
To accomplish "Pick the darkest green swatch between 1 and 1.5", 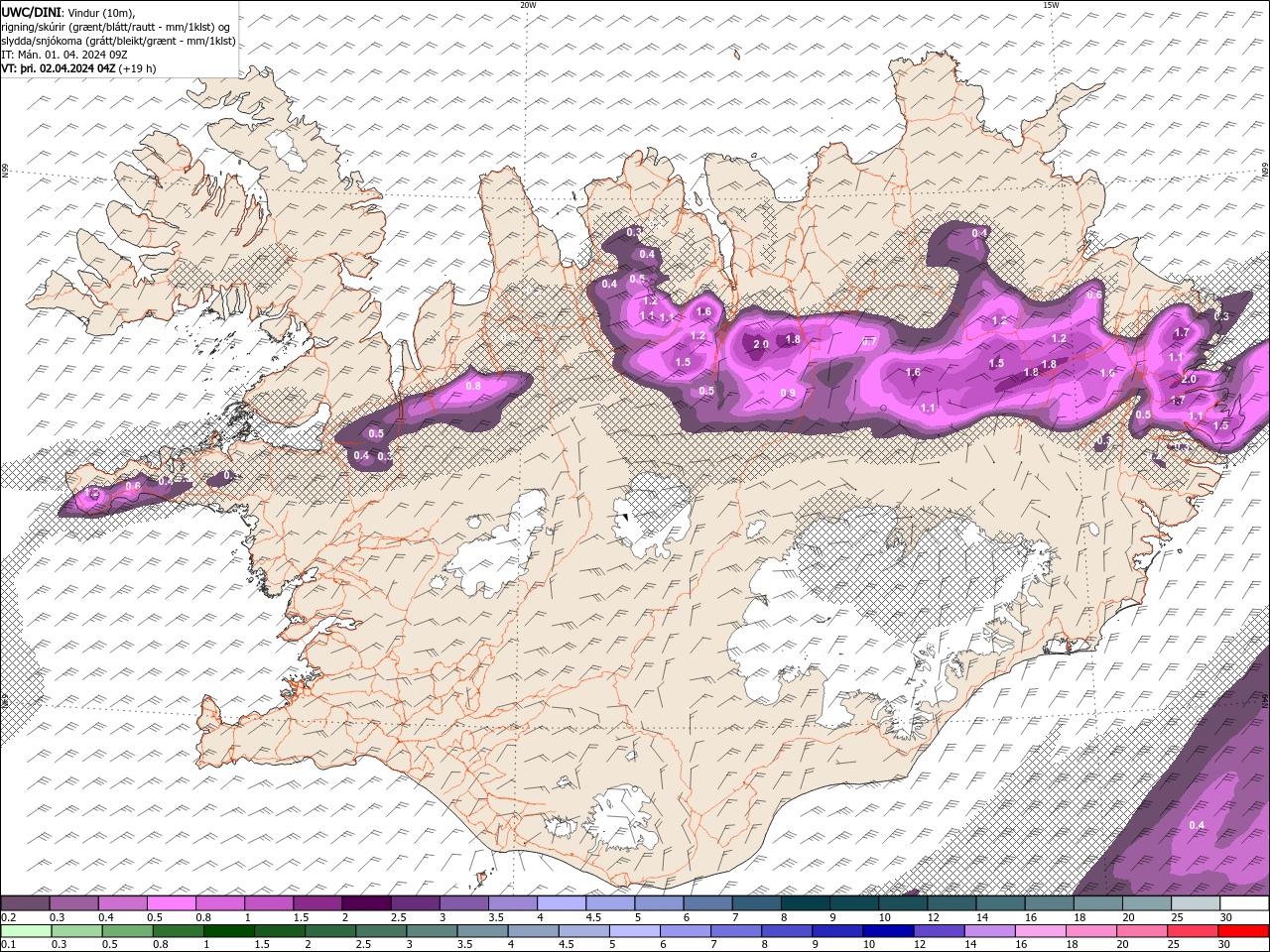I will coord(228,931).
